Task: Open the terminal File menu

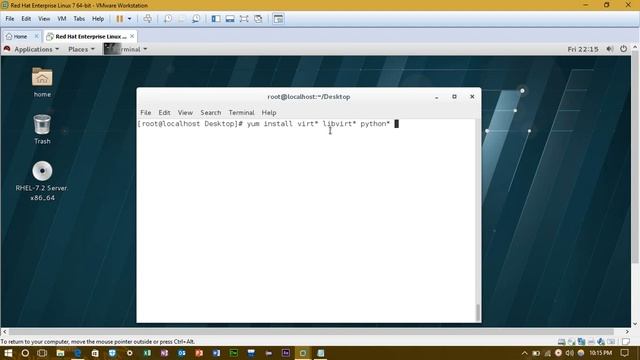Action: (x=146, y=112)
